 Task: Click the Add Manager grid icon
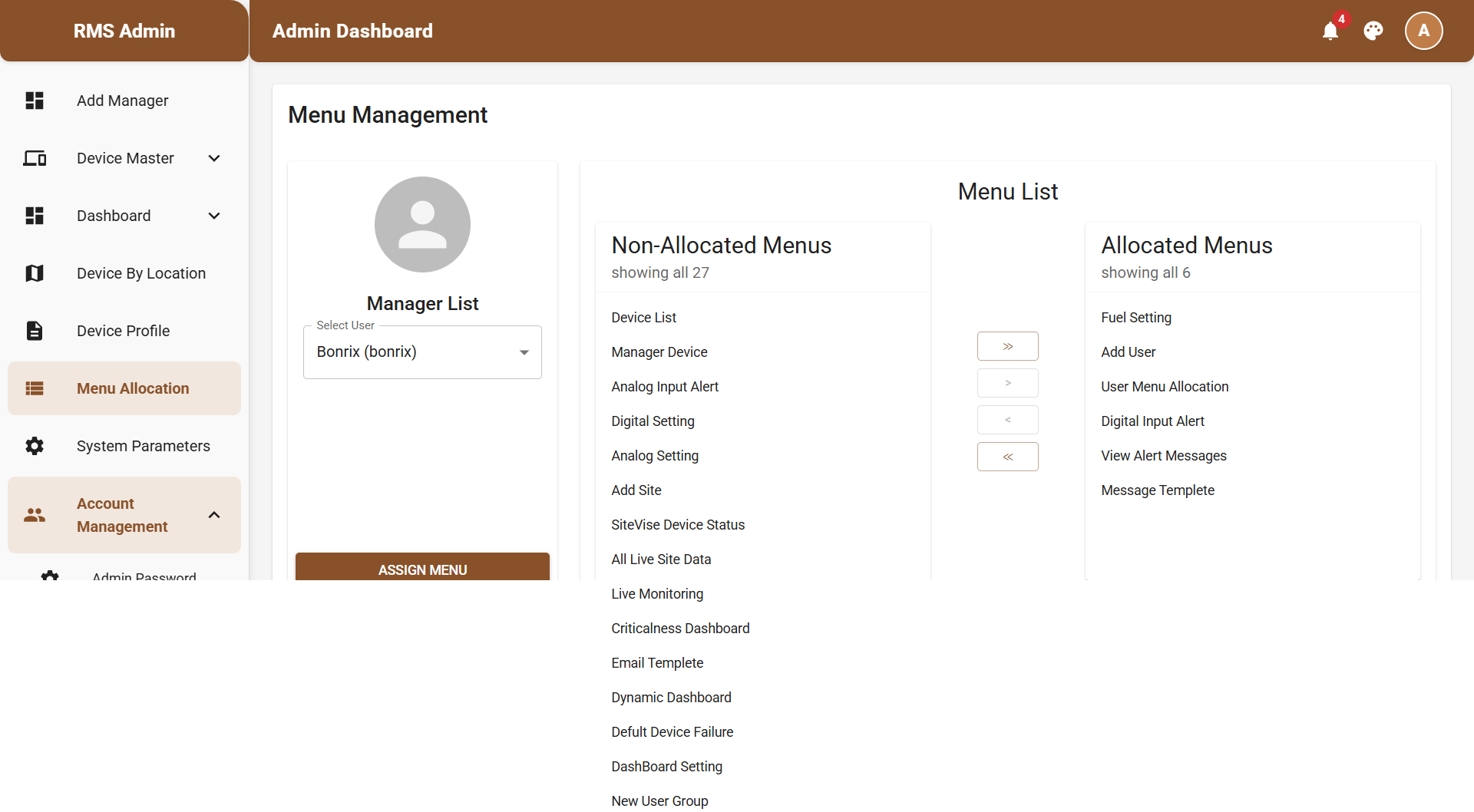(x=35, y=101)
